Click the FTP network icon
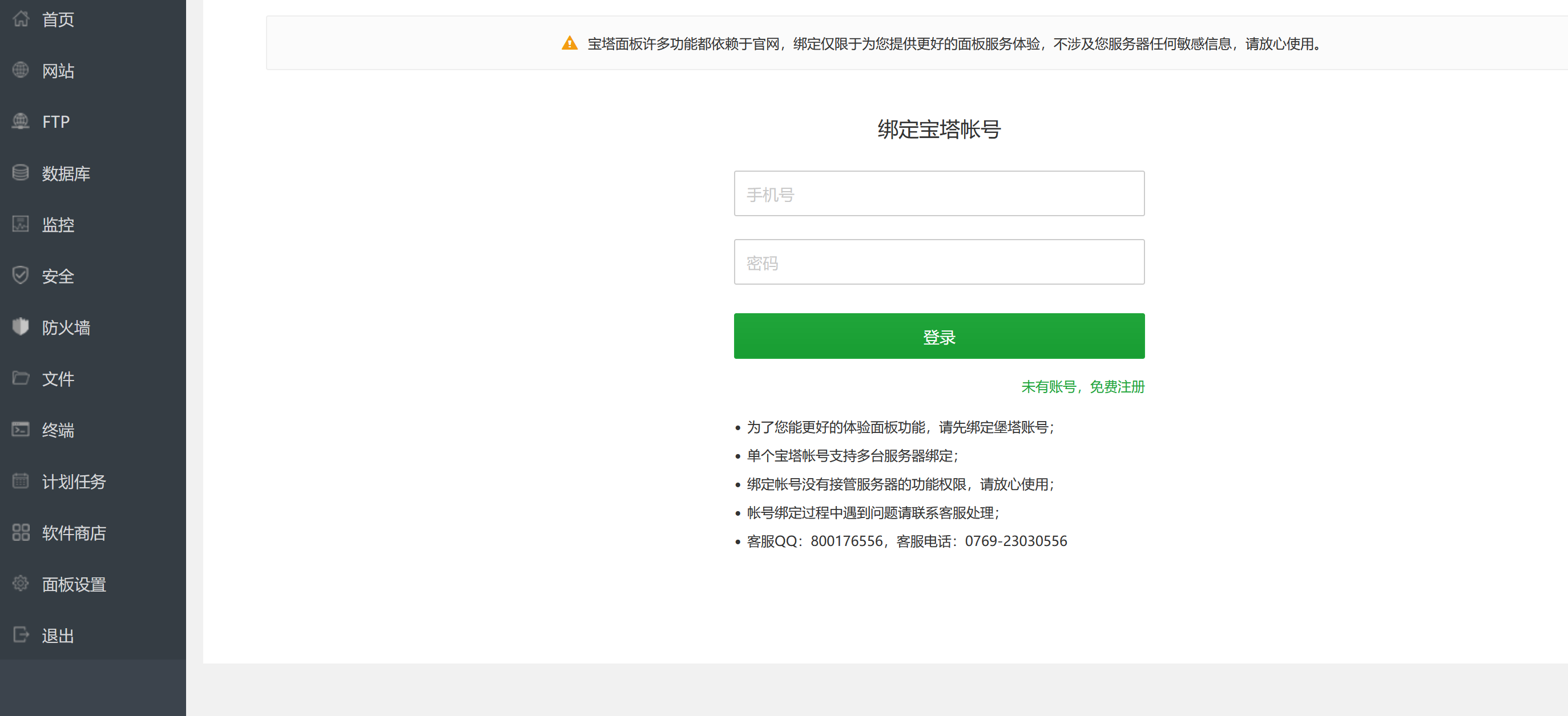Image resolution: width=1568 pixels, height=716 pixels. click(x=21, y=122)
